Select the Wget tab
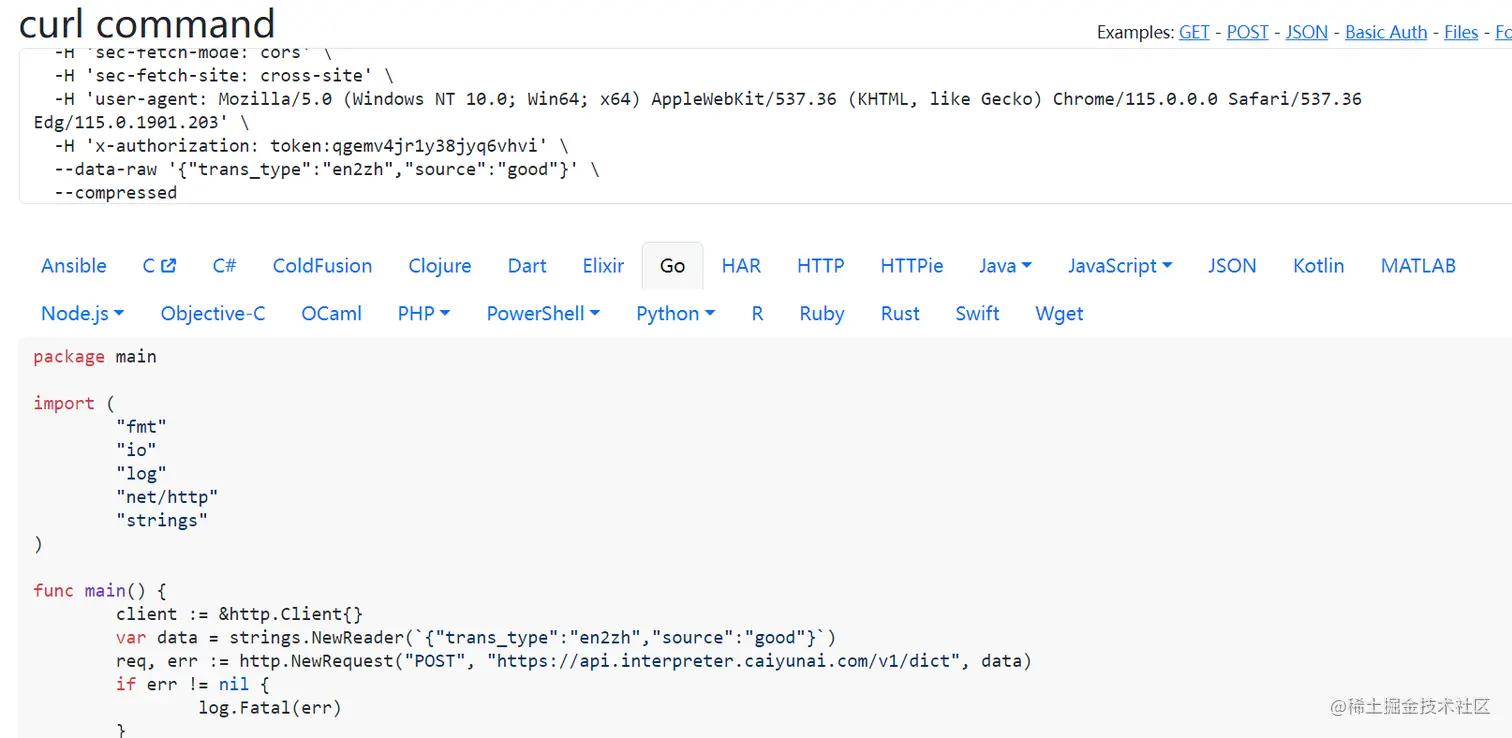The width and height of the screenshot is (1512, 738). [x=1059, y=314]
